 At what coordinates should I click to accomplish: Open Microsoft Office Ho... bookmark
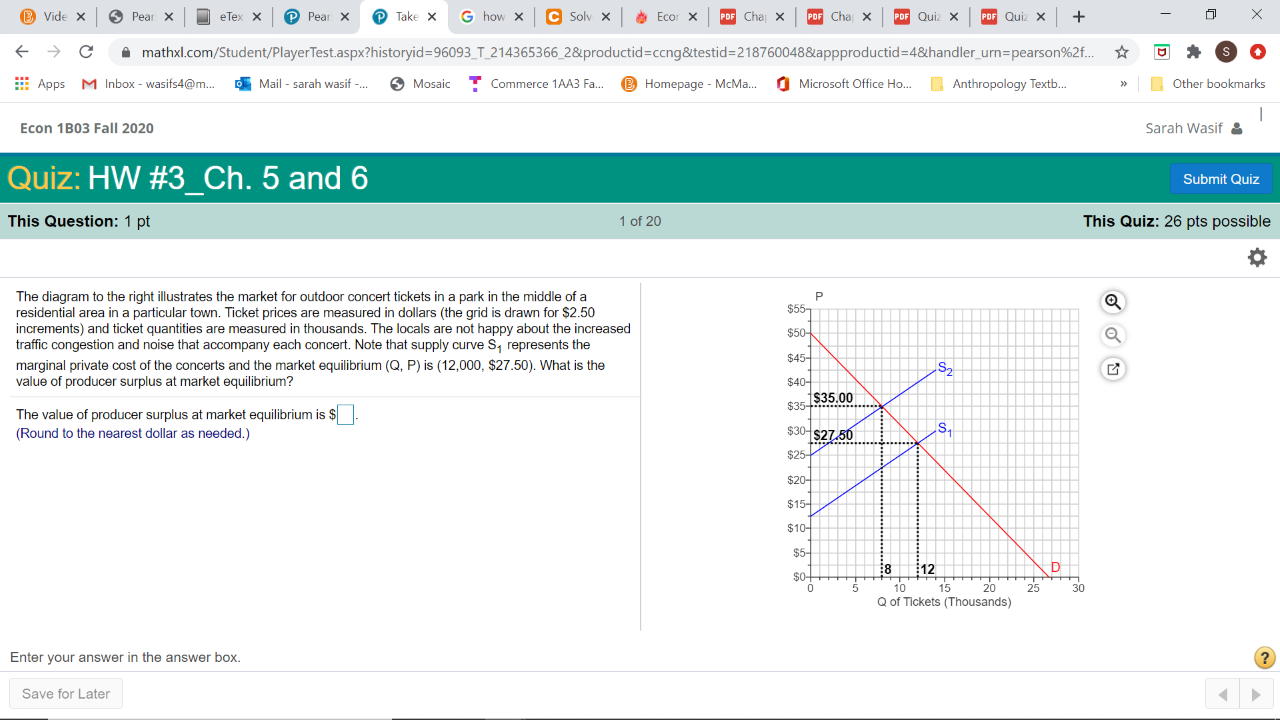pos(844,84)
